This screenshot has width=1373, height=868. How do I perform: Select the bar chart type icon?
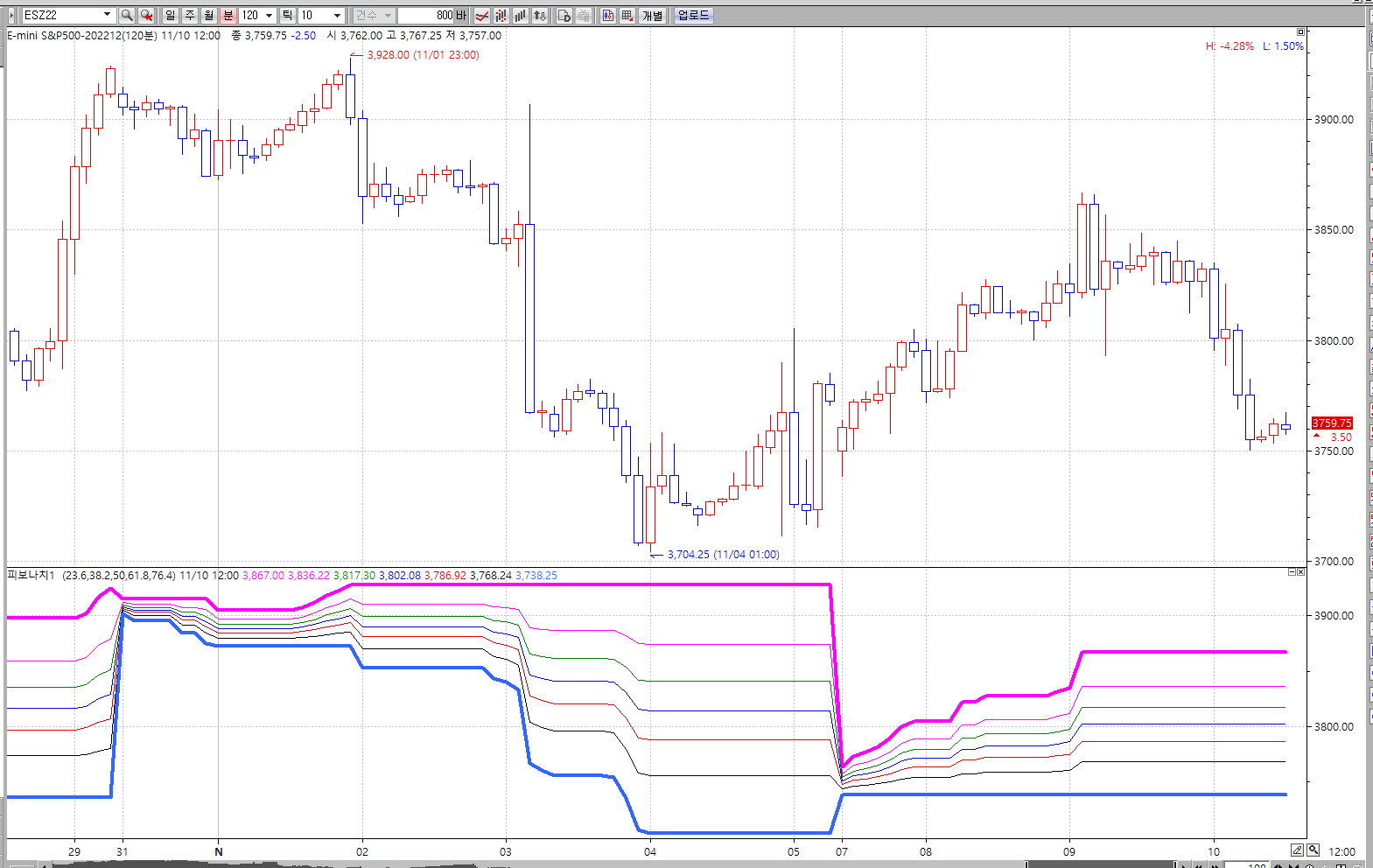(521, 16)
